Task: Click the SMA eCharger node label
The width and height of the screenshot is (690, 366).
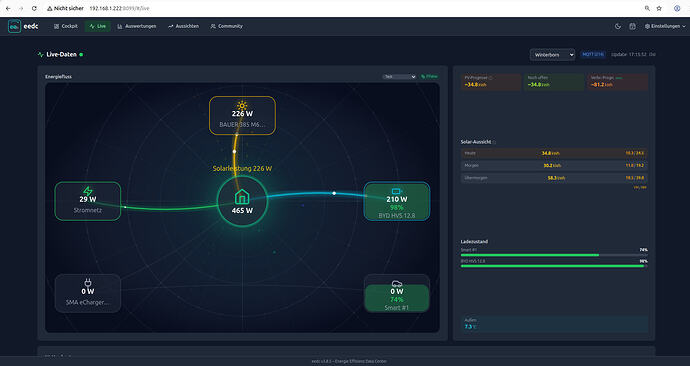Action: click(88, 303)
